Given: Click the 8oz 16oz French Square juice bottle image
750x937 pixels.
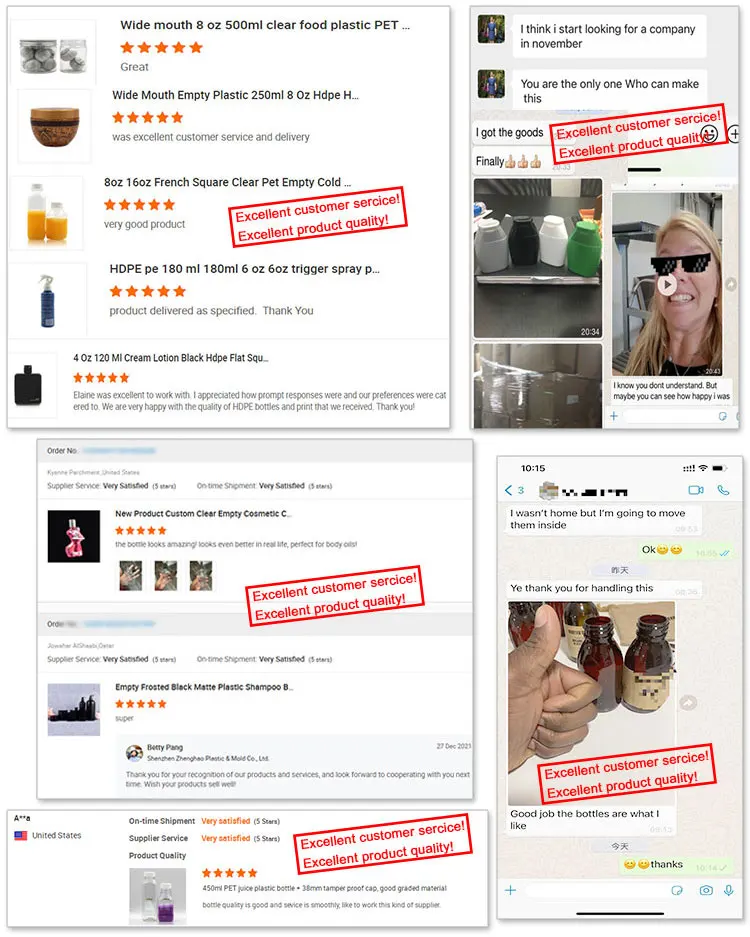Looking at the screenshot, I should (x=47, y=213).
